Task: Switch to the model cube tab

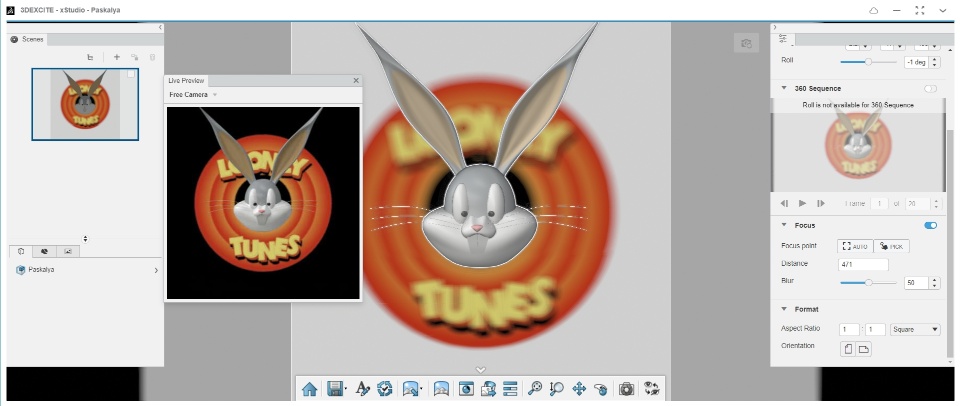Action: pos(21,251)
